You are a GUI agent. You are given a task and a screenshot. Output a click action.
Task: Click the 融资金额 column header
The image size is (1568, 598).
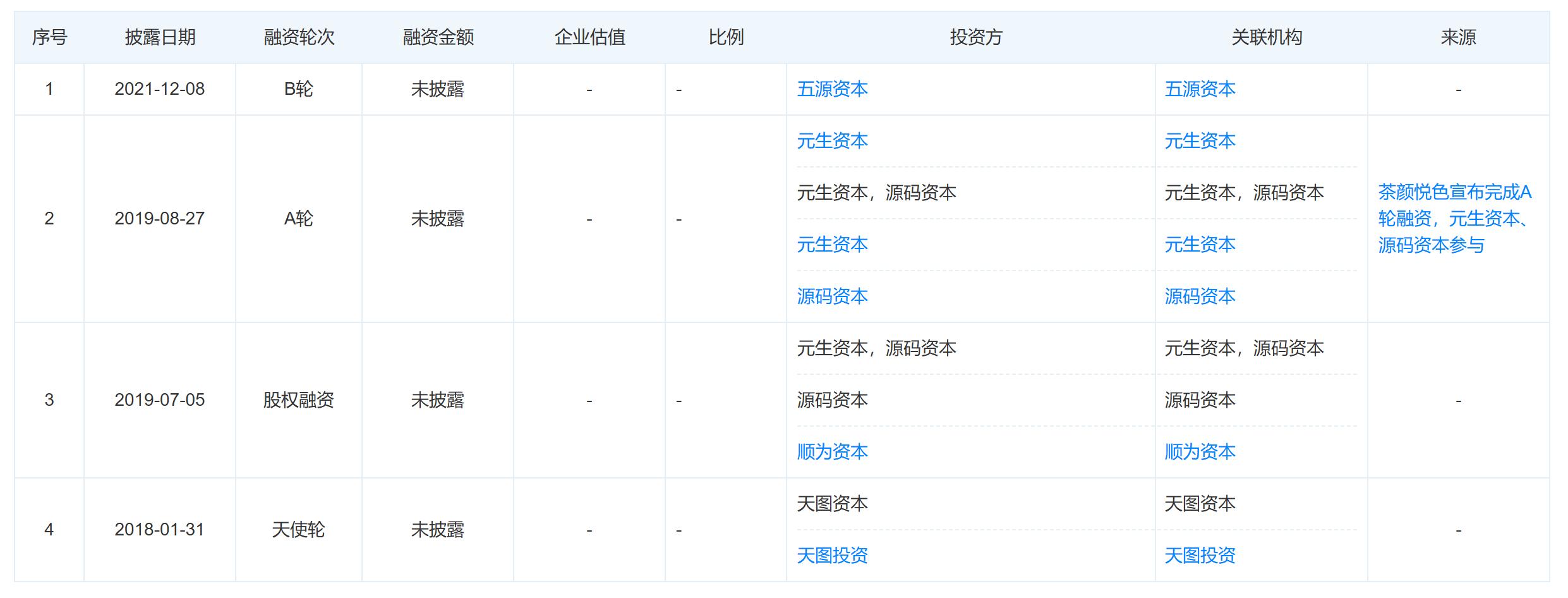(x=438, y=37)
